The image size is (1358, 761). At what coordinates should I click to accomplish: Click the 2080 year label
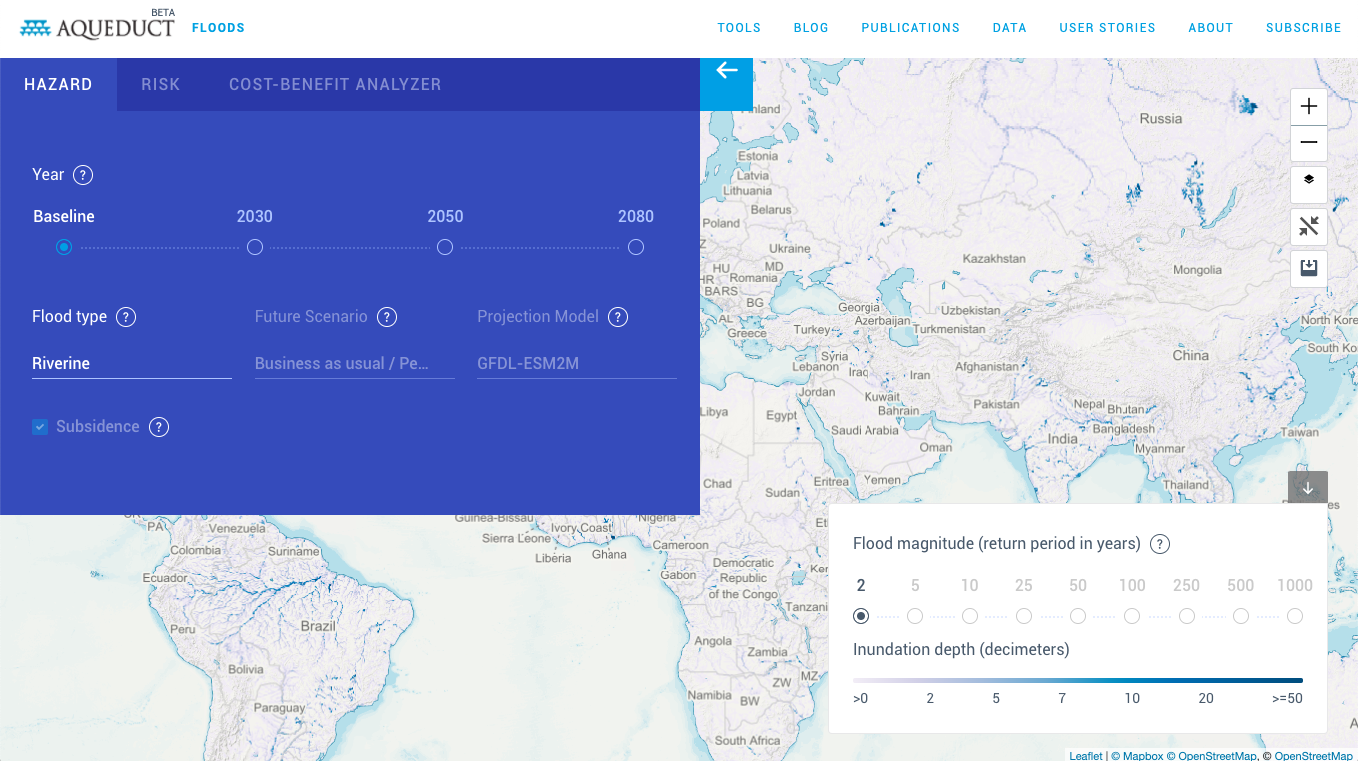(636, 217)
